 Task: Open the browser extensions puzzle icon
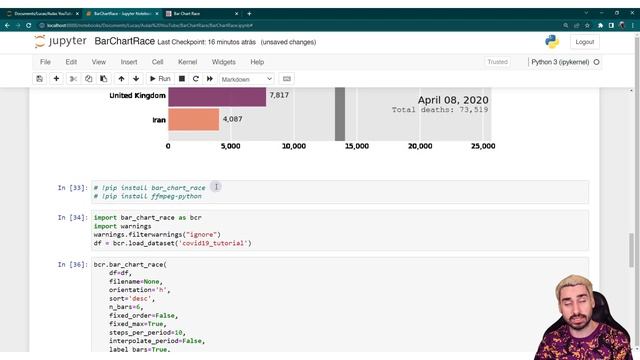[x=600, y=25]
